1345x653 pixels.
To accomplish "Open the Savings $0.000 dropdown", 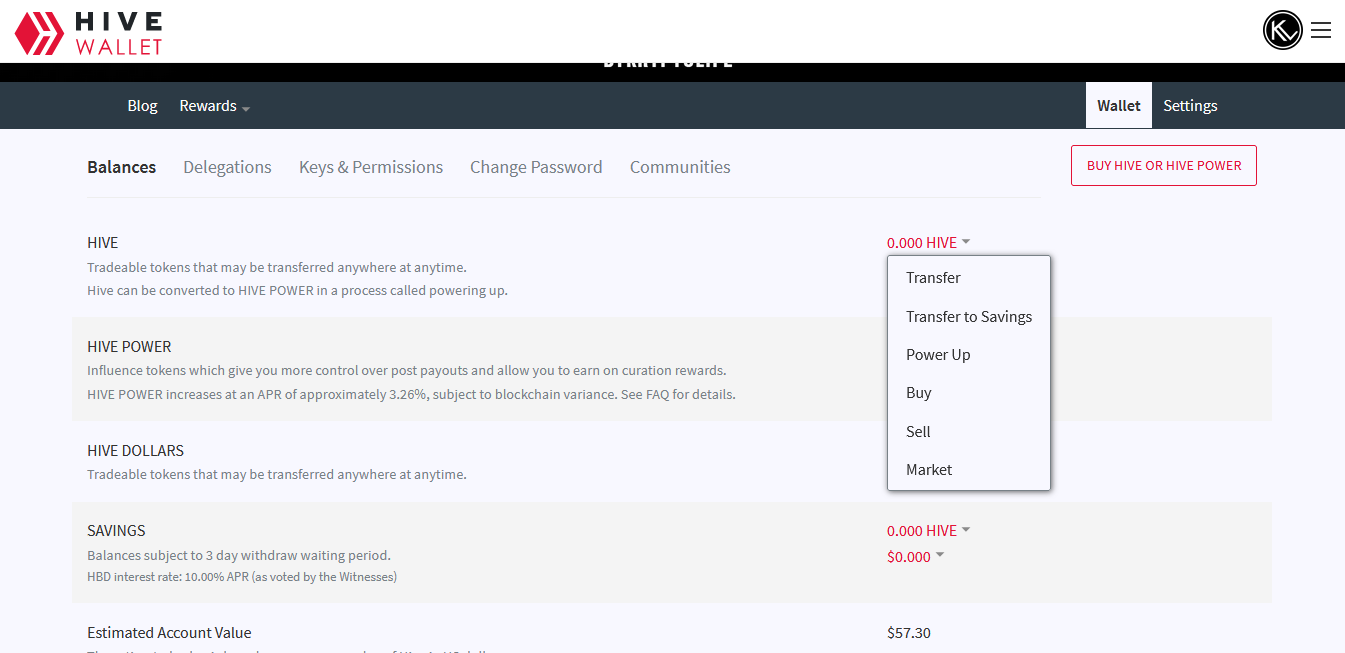I will (915, 557).
